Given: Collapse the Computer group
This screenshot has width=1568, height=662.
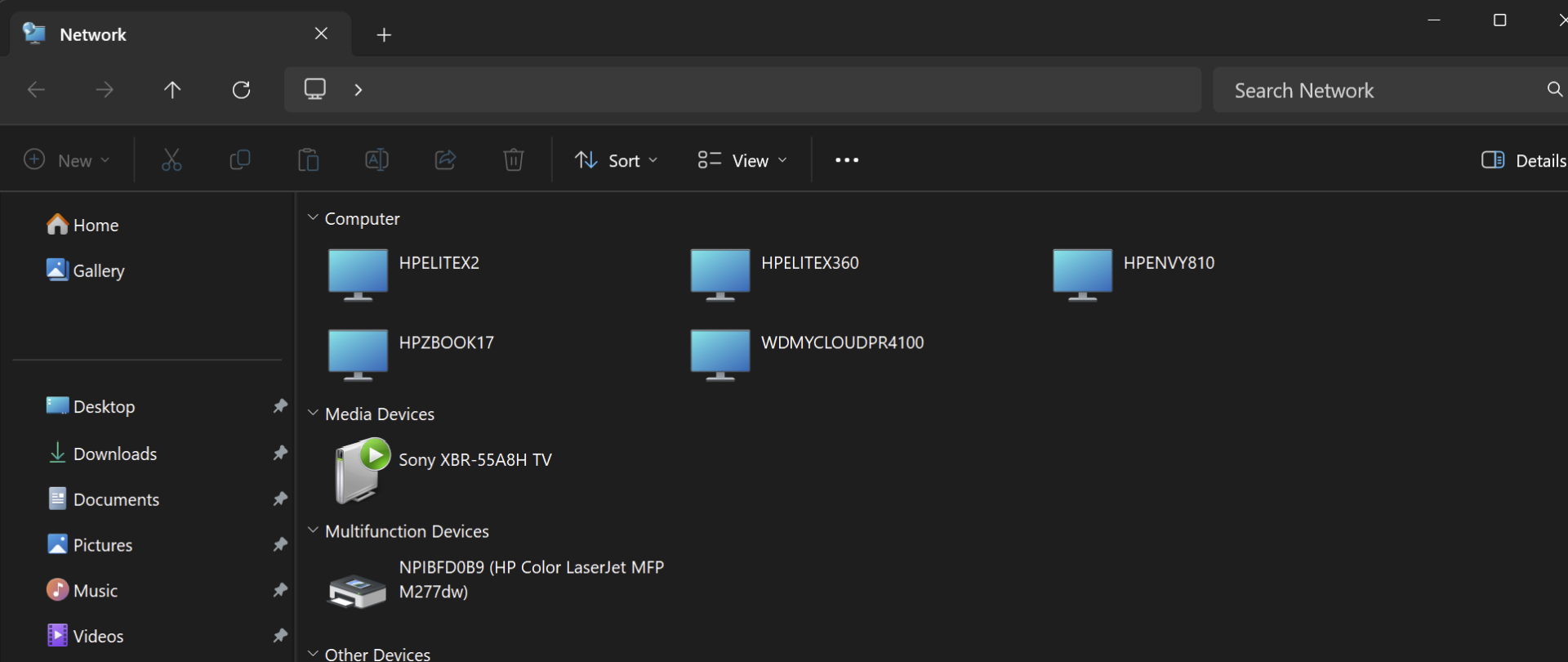Looking at the screenshot, I should coord(313,217).
